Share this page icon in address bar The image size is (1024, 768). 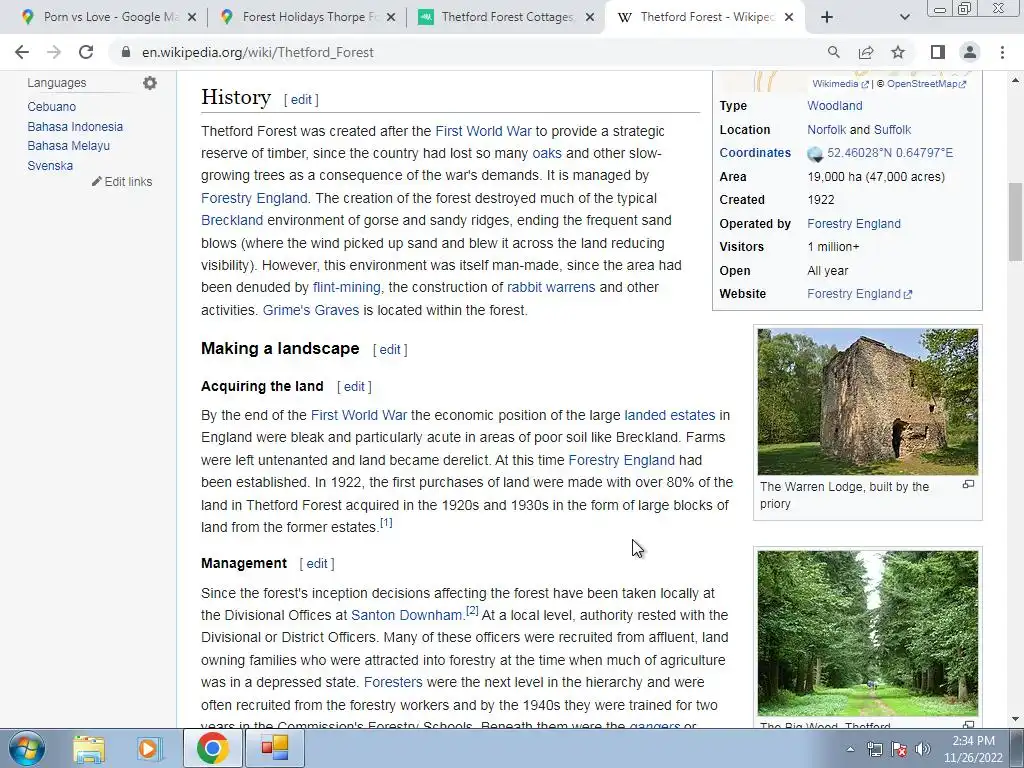pos(866,52)
